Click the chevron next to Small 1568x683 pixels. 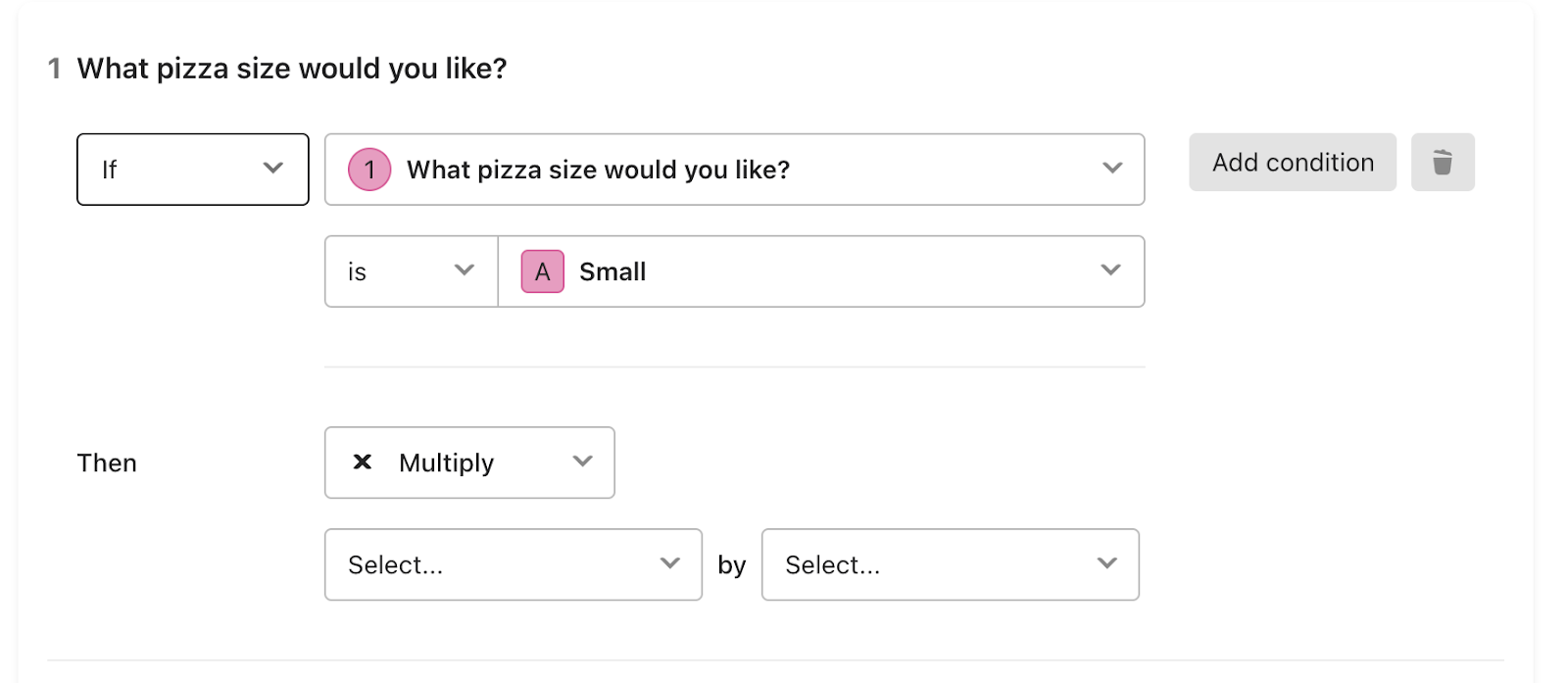tap(1110, 269)
